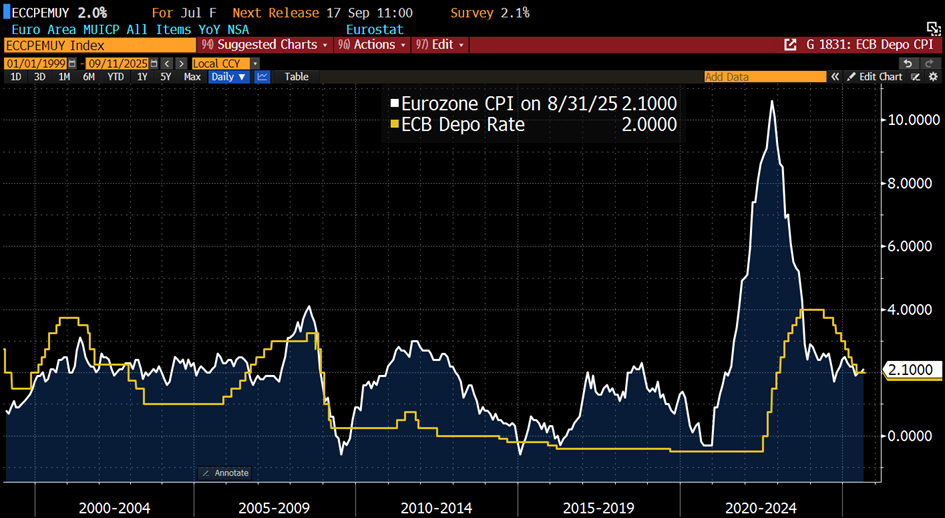Open the Daily frequency dropdown
The width and height of the screenshot is (945, 518).
(228, 77)
